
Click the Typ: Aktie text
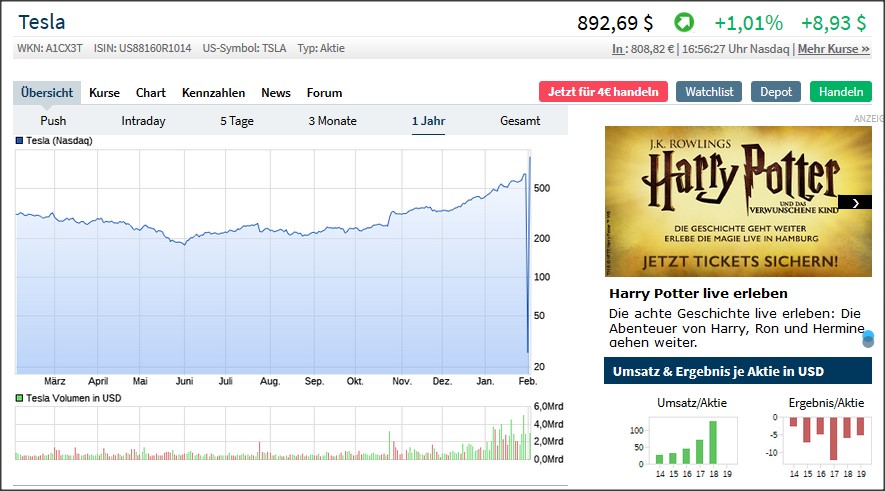[x=321, y=49]
